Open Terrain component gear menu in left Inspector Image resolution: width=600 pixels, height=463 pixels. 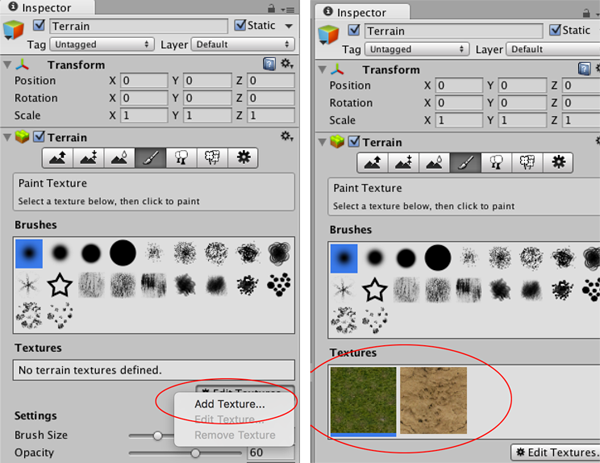[x=287, y=136]
